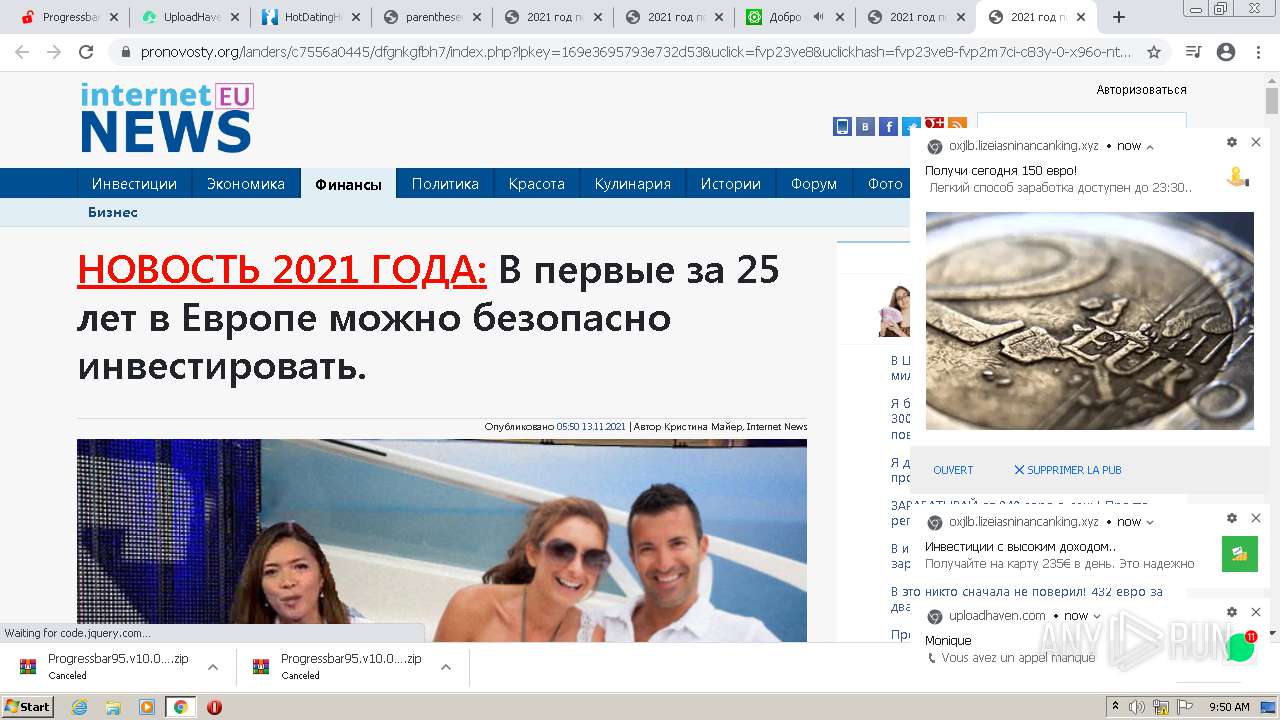Image resolution: width=1280 pixels, height=720 pixels.
Task: Reload the page with the refresh button
Action: tap(86, 52)
